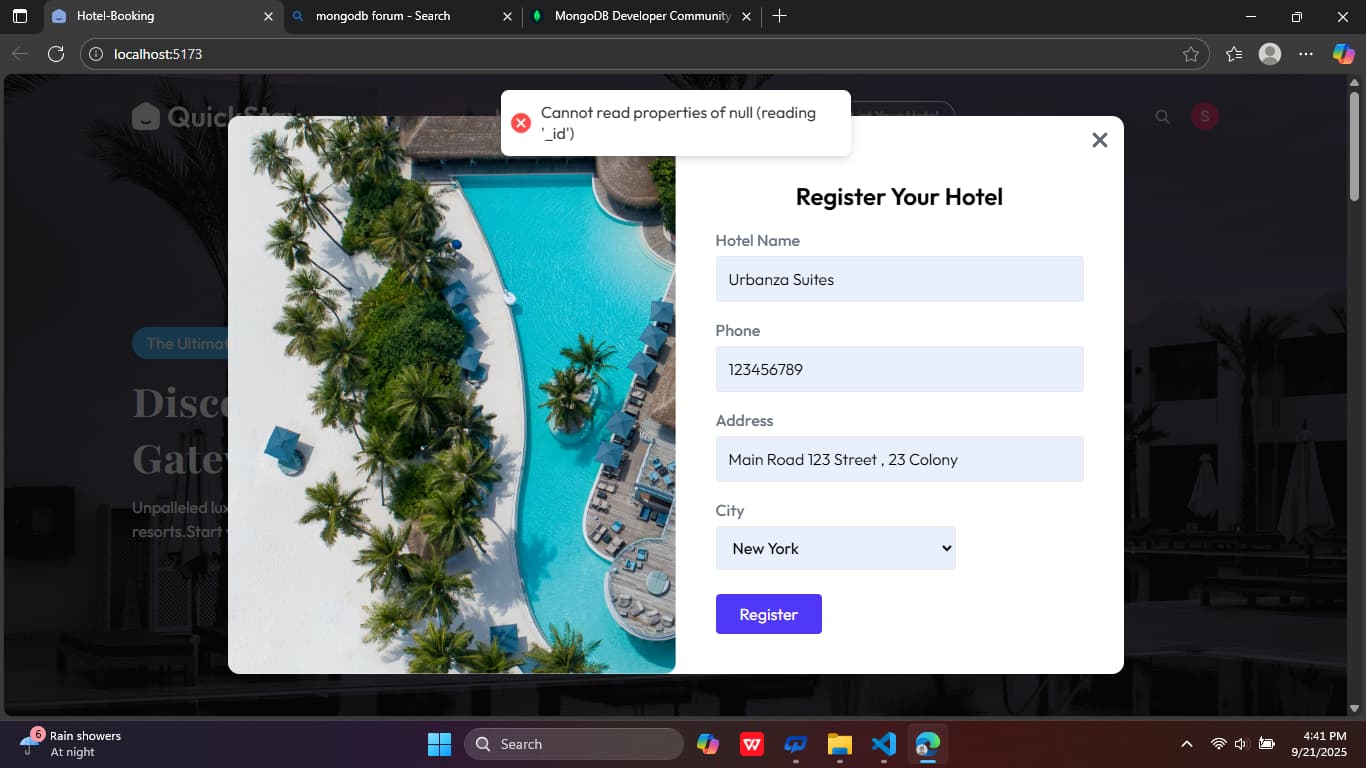Open the Windows Start menu
The width and height of the screenshot is (1366, 768).
pyautogui.click(x=439, y=744)
